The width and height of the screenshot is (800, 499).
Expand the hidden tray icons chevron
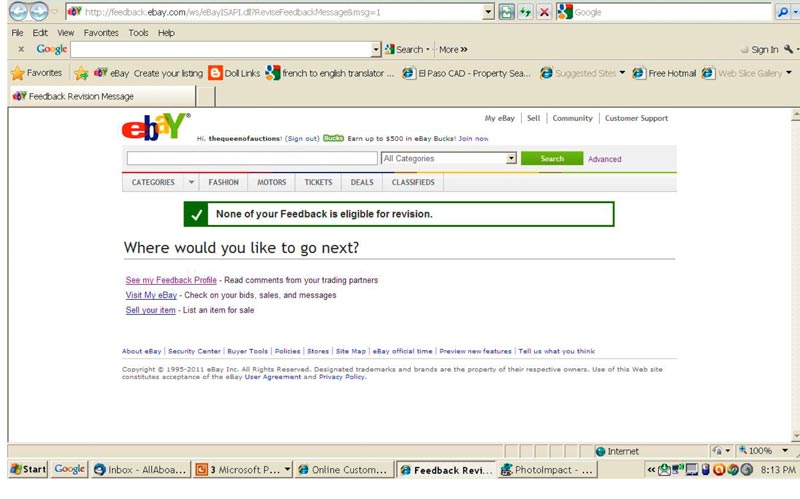click(x=651, y=469)
